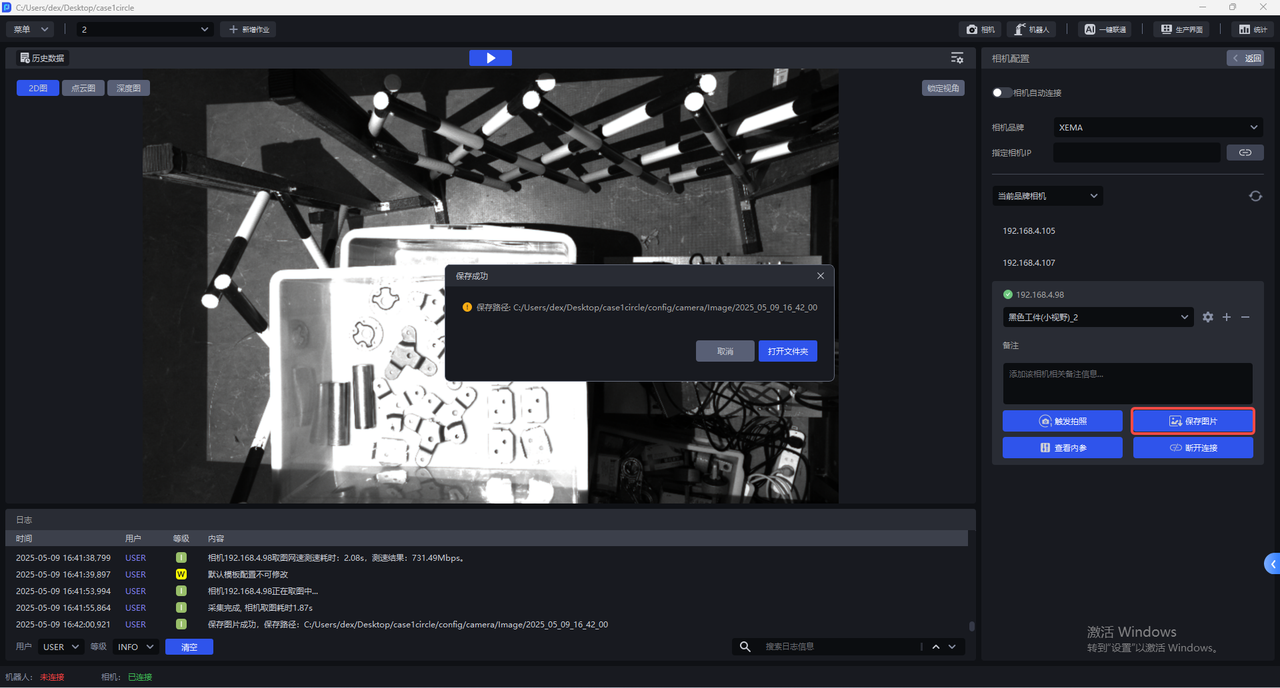
Task: Click the link icon next to 指定相机IP
Action: 1245,153
